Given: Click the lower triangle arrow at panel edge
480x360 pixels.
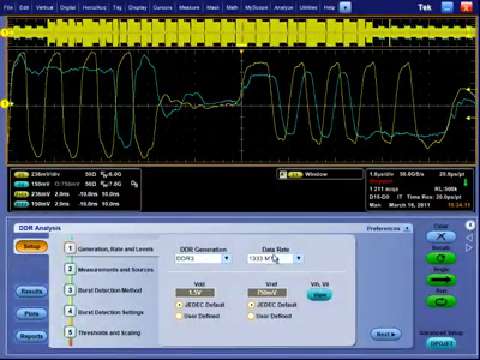Looking at the screenshot, I should point(470,248).
